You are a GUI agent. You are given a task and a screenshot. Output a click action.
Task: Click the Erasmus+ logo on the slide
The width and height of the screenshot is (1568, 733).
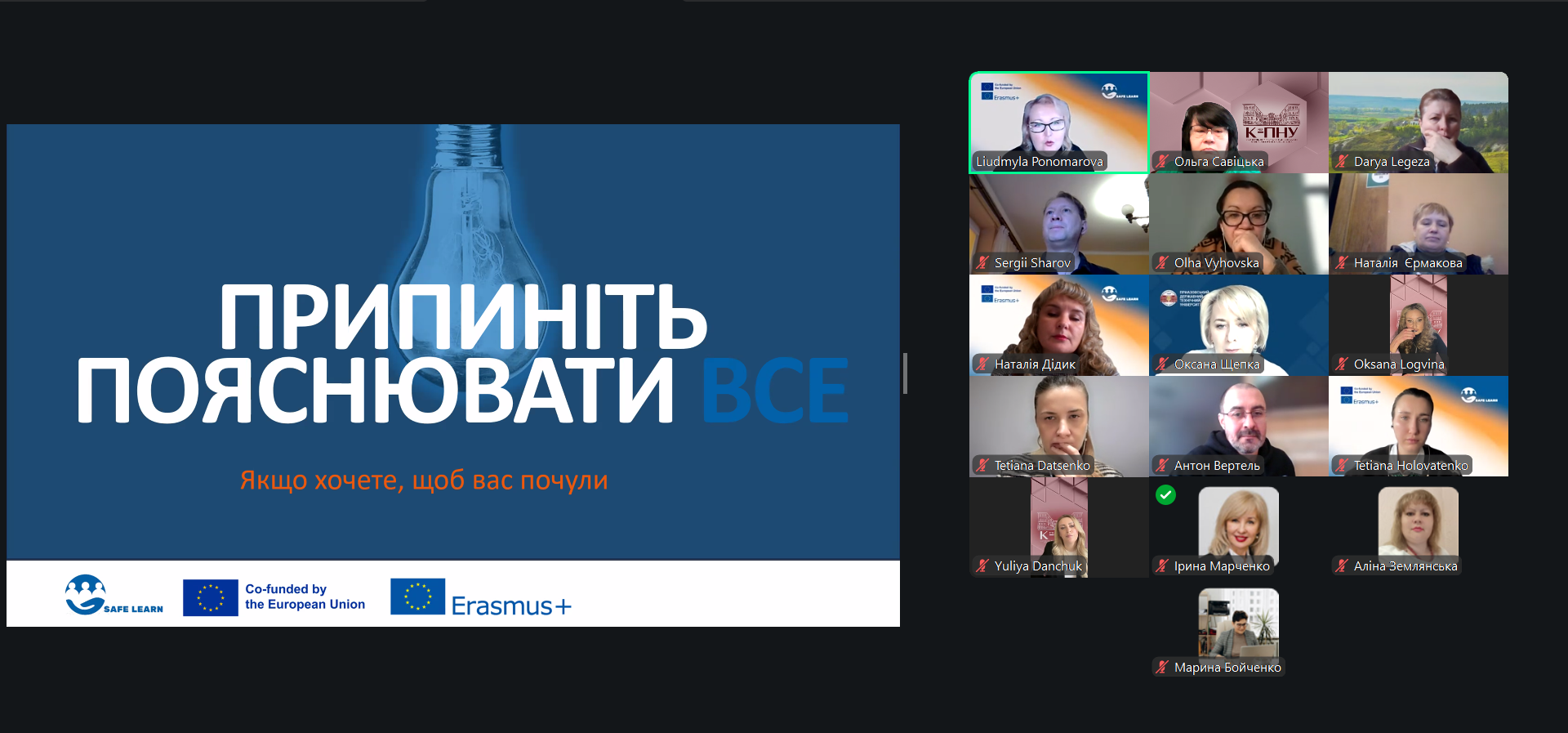coord(481,598)
